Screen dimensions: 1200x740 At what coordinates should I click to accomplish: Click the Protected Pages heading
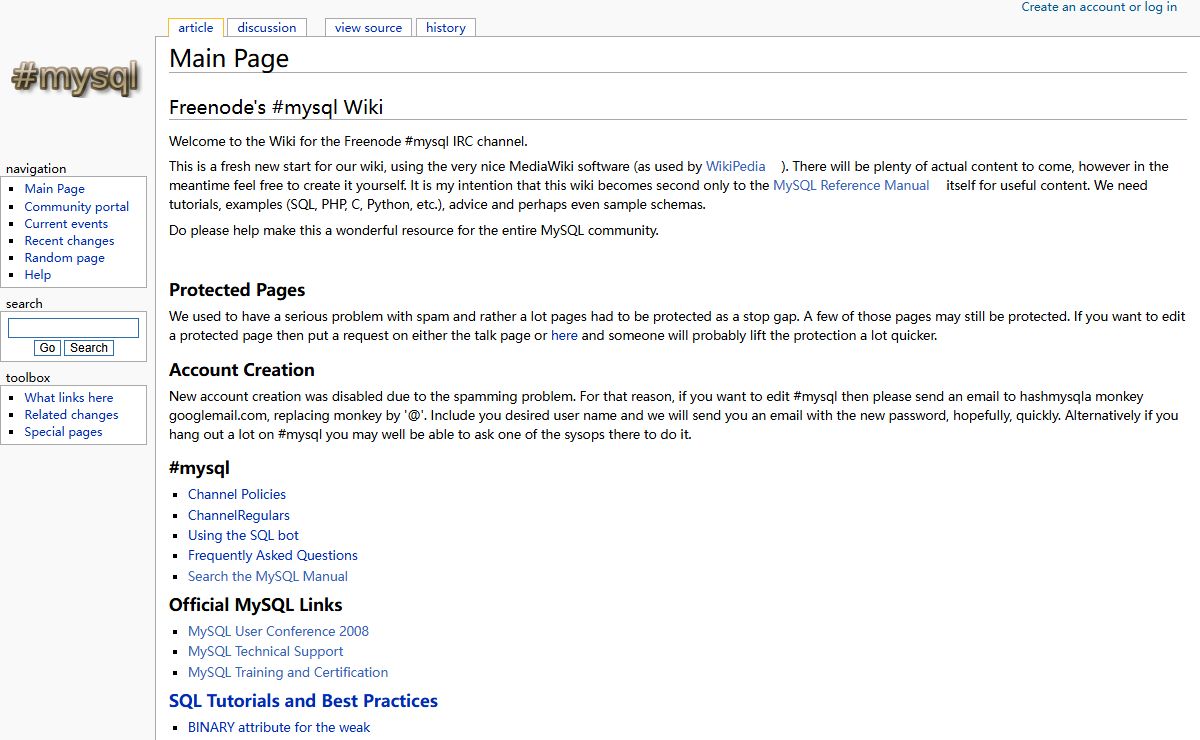(x=237, y=290)
